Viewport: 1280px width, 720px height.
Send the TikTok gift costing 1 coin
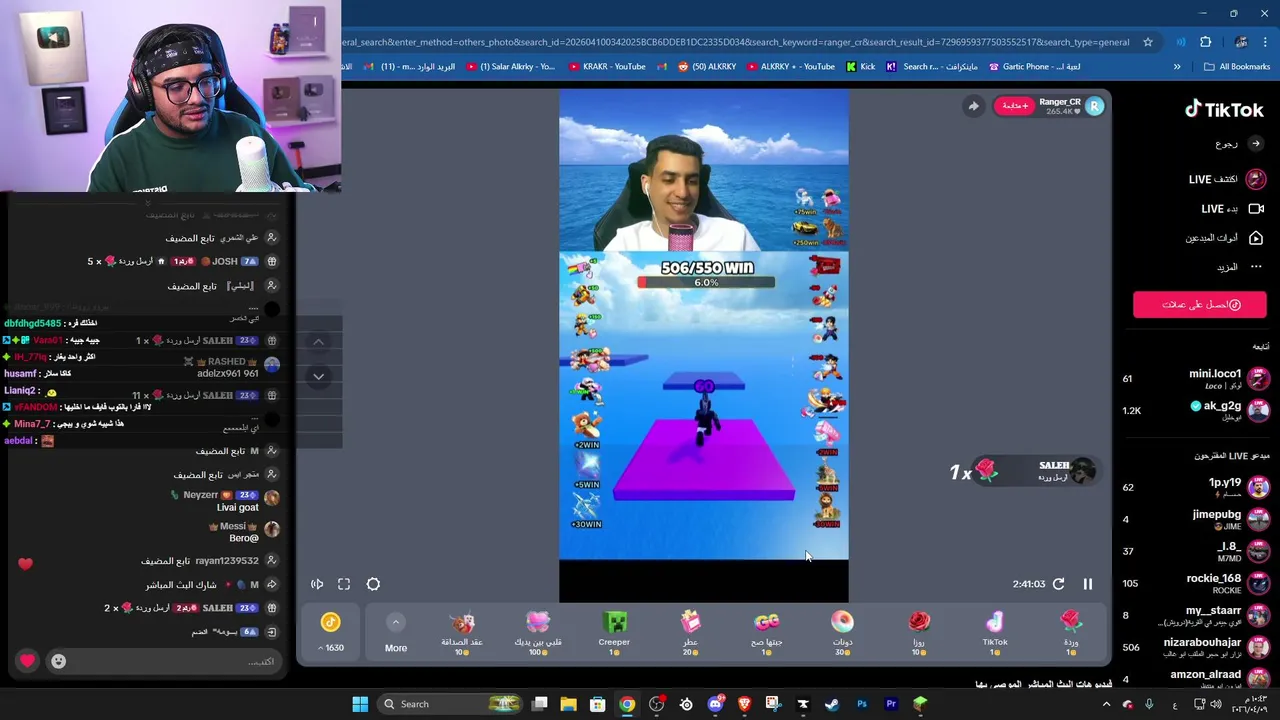[994, 634]
